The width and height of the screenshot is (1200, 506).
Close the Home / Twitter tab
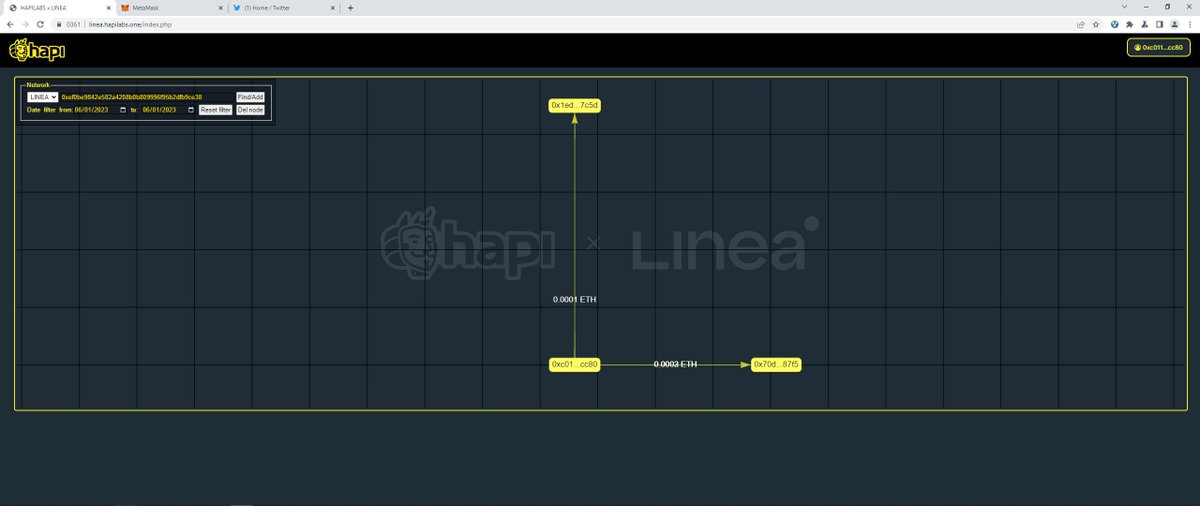pyautogui.click(x=331, y=7)
